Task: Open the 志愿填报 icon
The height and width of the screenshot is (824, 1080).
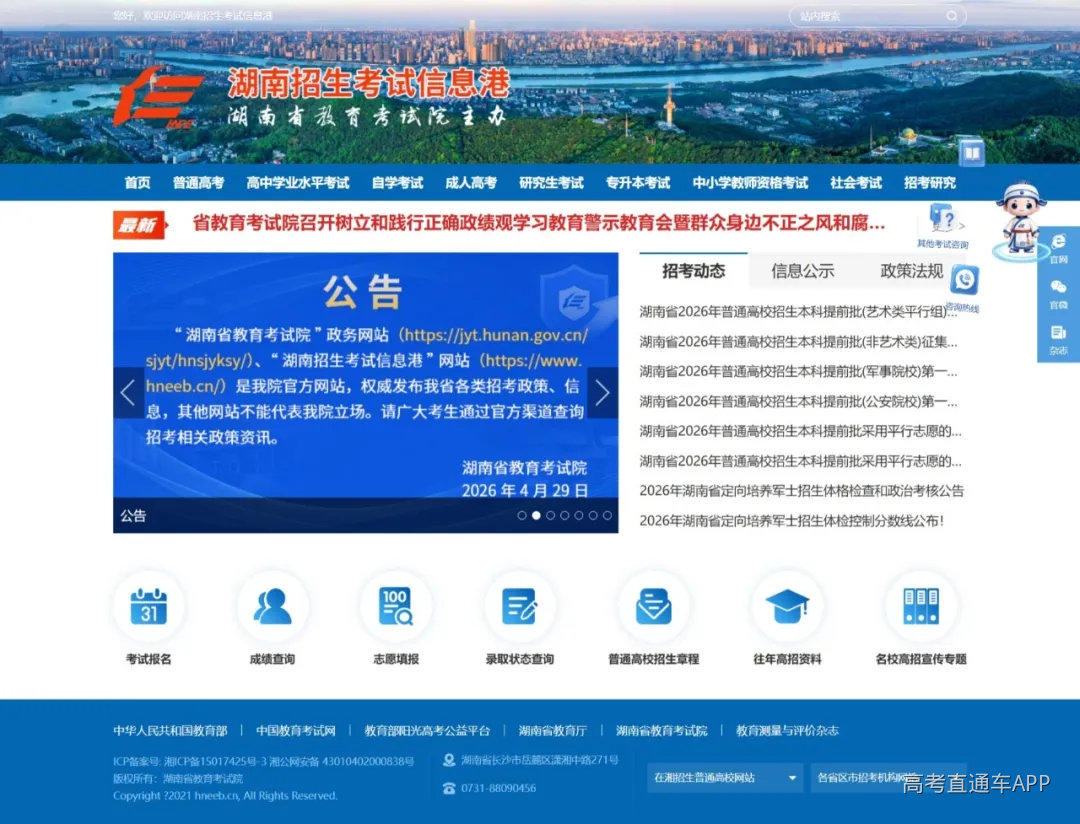Action: pyautogui.click(x=396, y=606)
